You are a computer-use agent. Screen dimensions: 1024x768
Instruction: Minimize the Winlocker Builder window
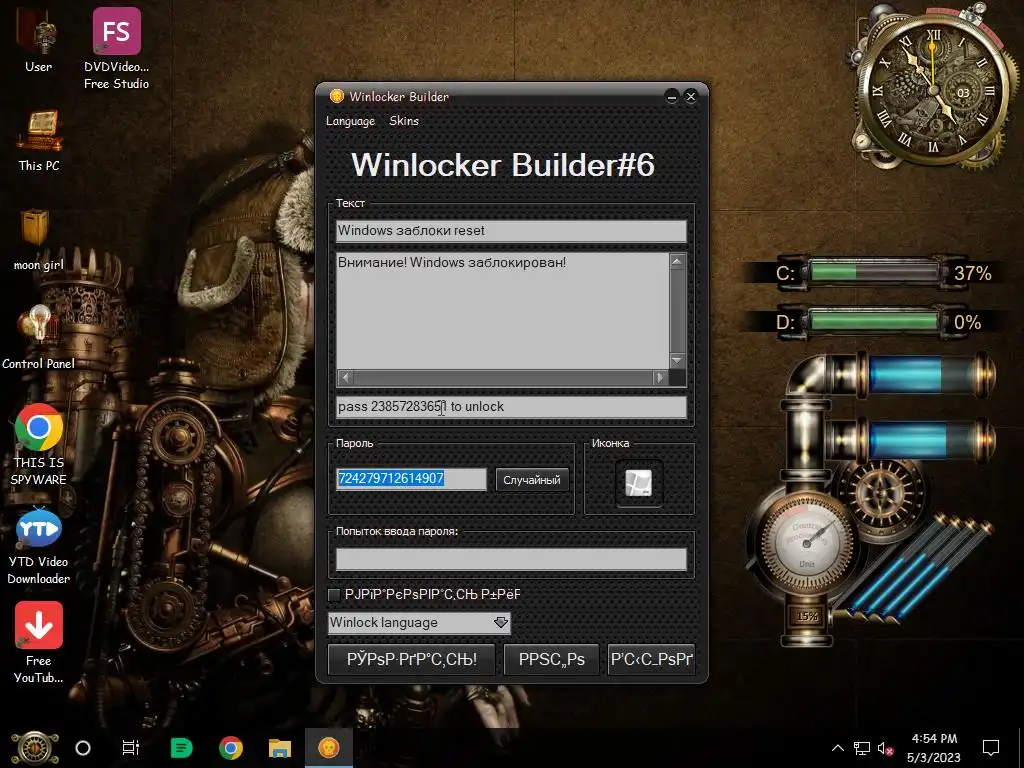pos(671,97)
